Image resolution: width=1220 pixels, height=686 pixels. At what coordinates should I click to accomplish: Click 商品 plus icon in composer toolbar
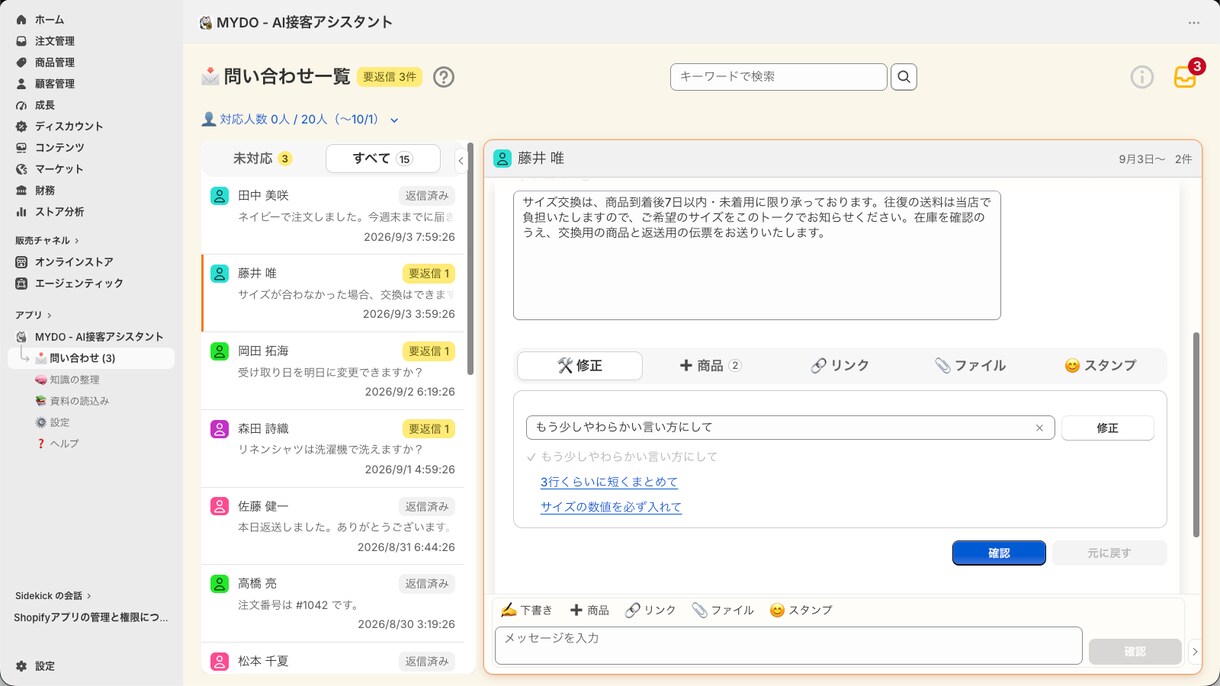(x=576, y=610)
